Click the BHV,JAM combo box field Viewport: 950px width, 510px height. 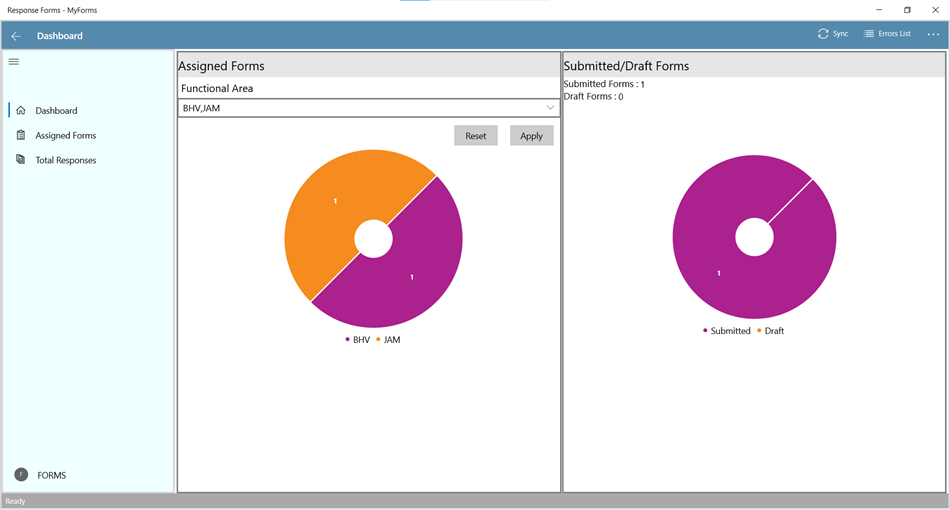(368, 108)
